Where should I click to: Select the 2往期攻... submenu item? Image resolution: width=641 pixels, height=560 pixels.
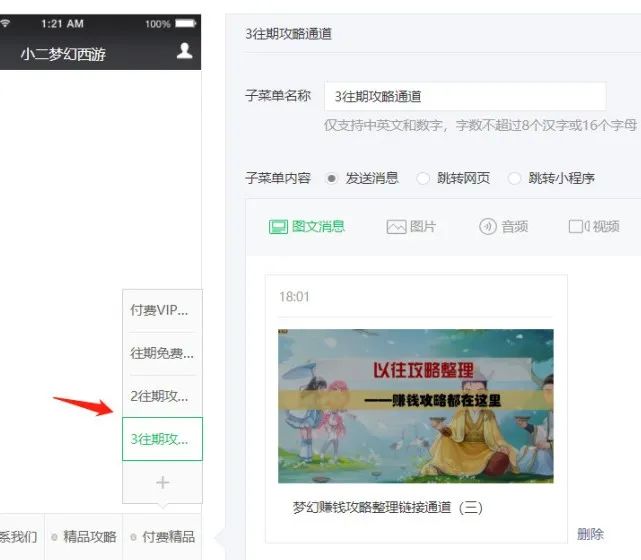tap(162, 396)
